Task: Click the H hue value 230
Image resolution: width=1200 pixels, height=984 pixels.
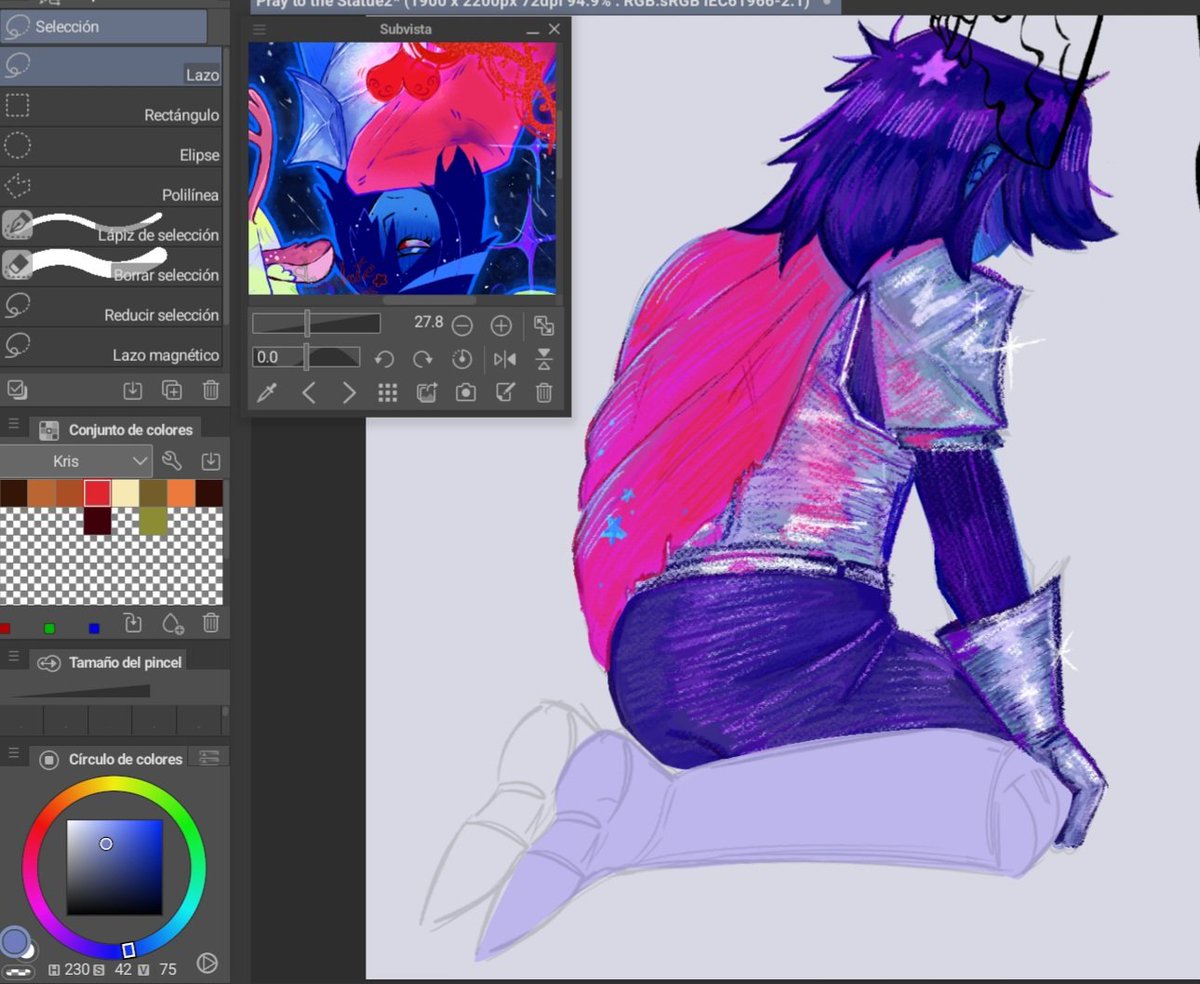Action: 76,969
